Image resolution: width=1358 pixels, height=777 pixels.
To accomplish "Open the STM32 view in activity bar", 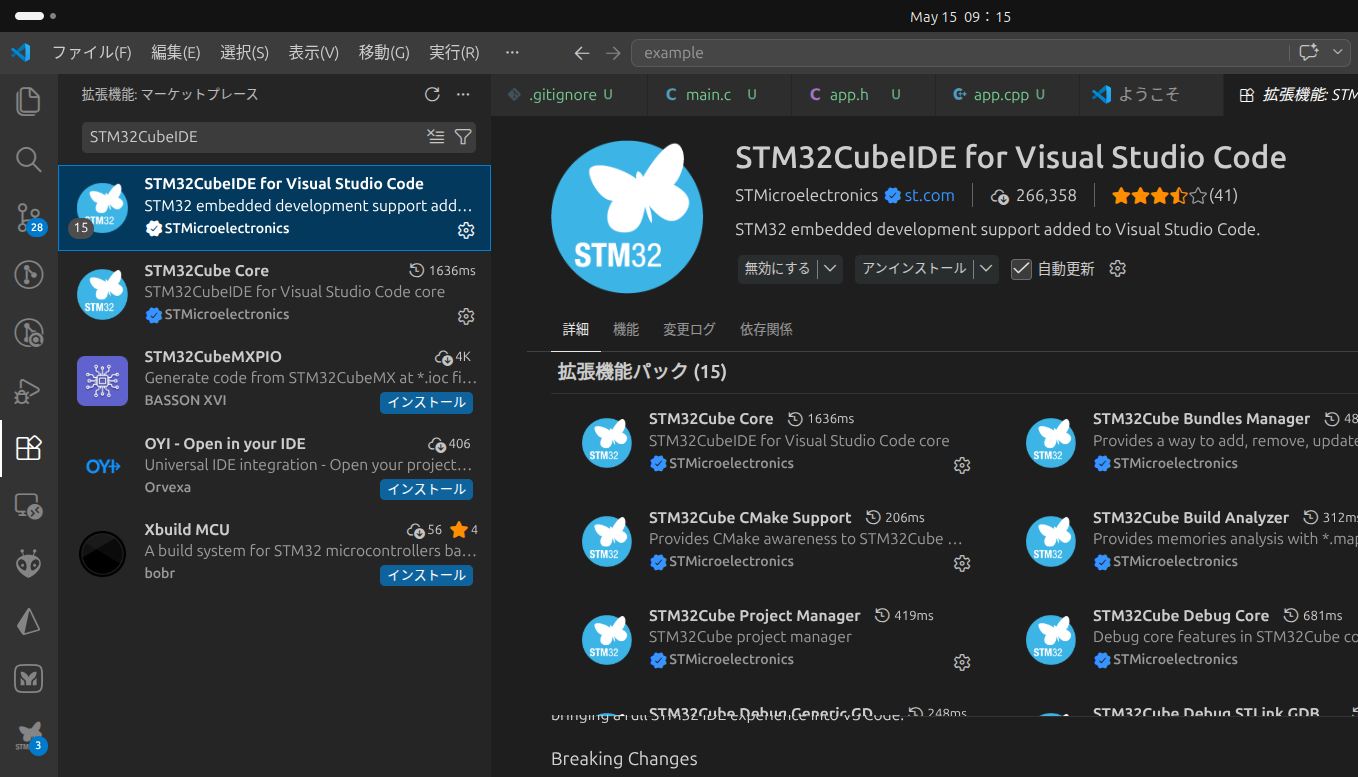I will pyautogui.click(x=28, y=737).
